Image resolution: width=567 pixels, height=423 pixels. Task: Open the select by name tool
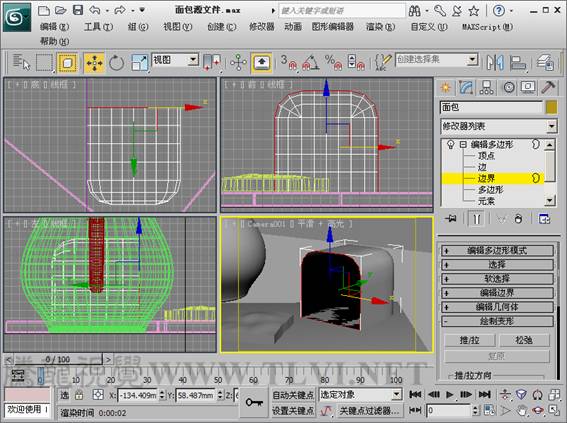[x=22, y=62]
